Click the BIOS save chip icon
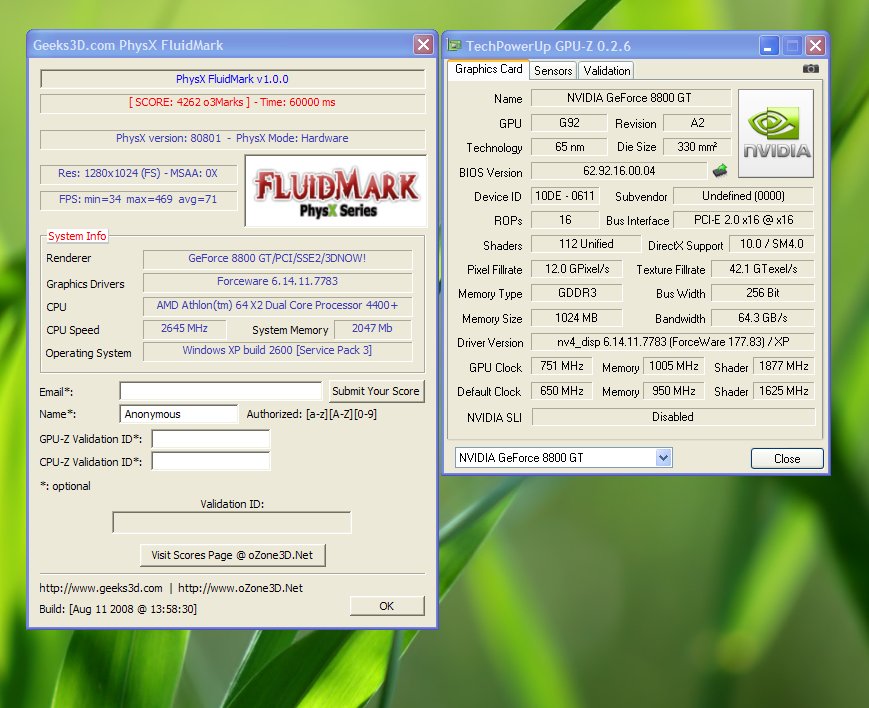 pos(720,171)
